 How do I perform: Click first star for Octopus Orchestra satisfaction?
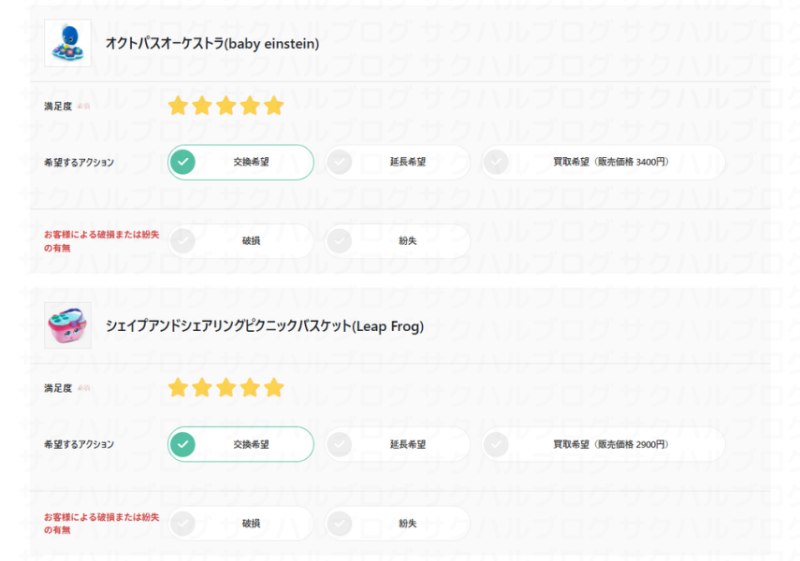coord(178,106)
